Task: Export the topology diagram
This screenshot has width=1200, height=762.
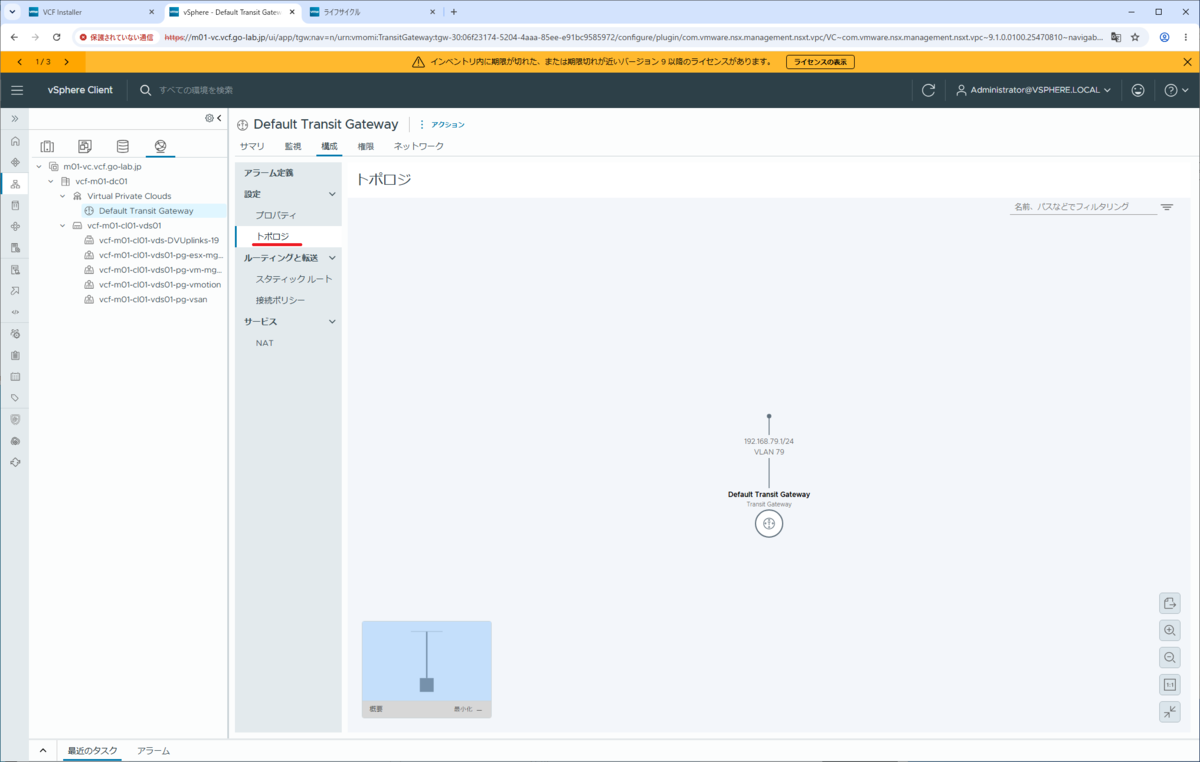Action: click(x=1170, y=603)
